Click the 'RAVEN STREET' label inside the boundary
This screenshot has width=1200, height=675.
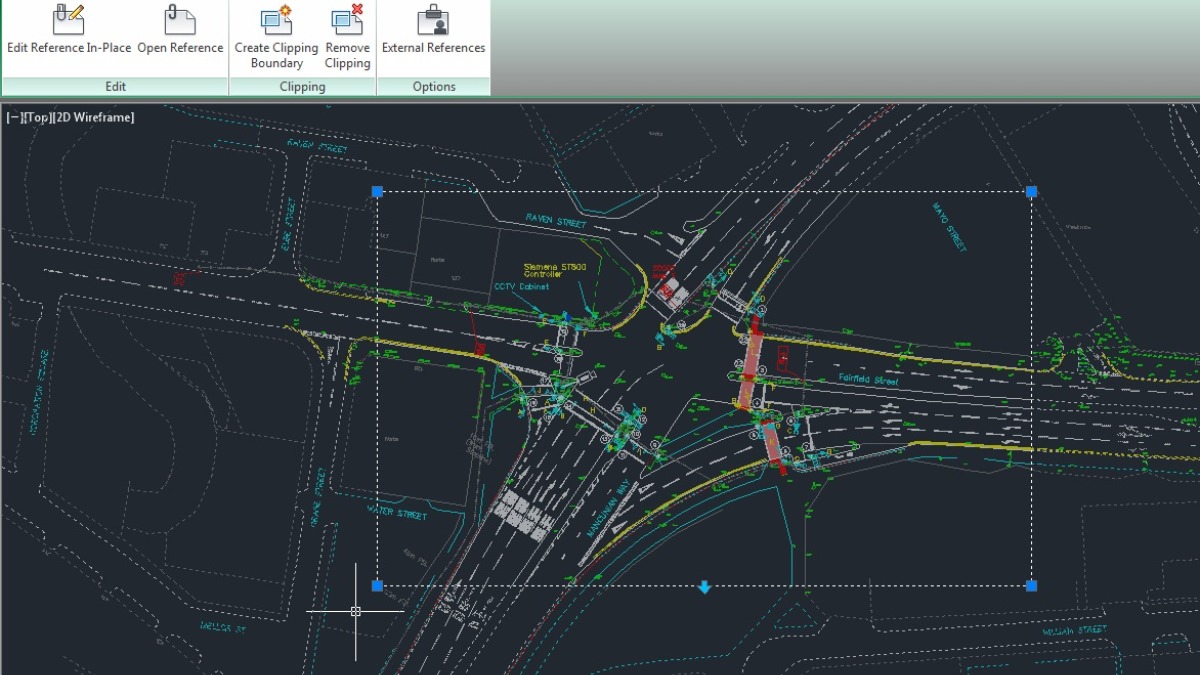pos(556,221)
